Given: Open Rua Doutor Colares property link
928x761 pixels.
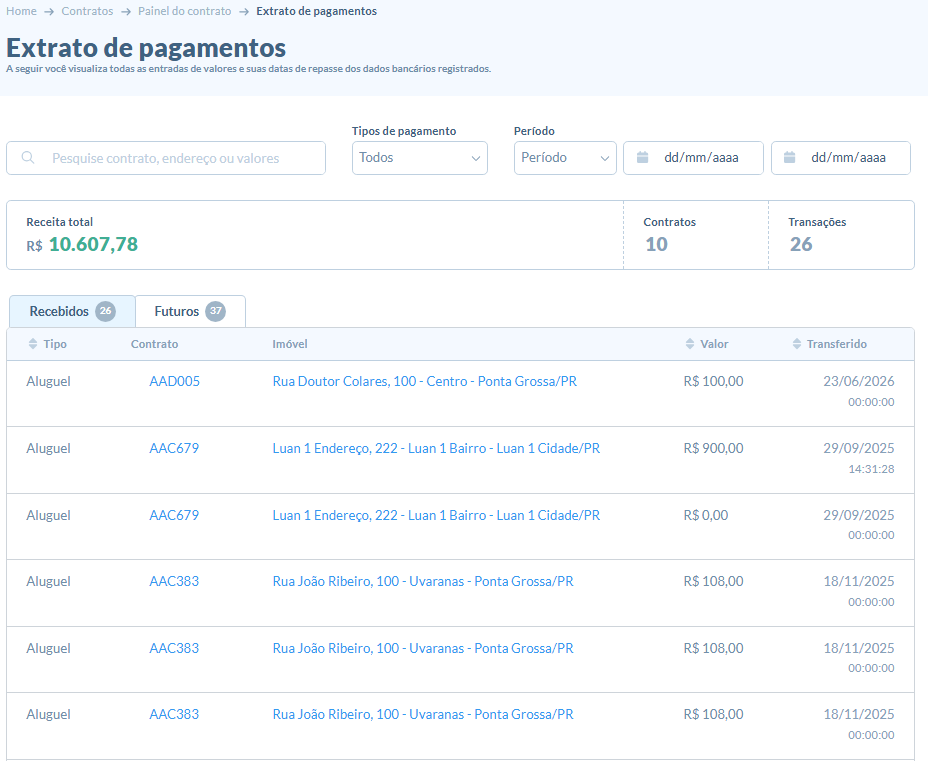Looking at the screenshot, I should point(424,381).
